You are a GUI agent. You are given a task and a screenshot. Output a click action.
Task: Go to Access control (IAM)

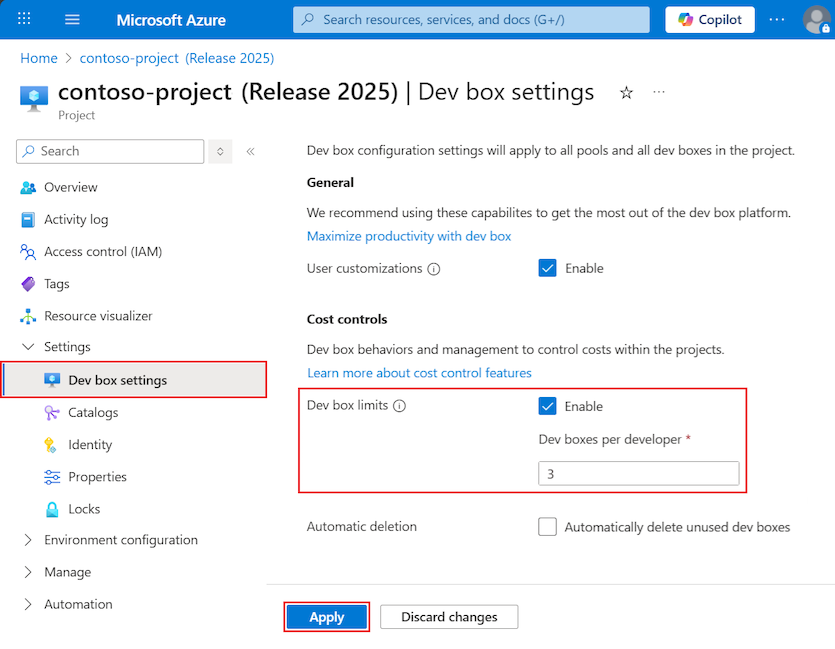pyautogui.click(x=102, y=252)
